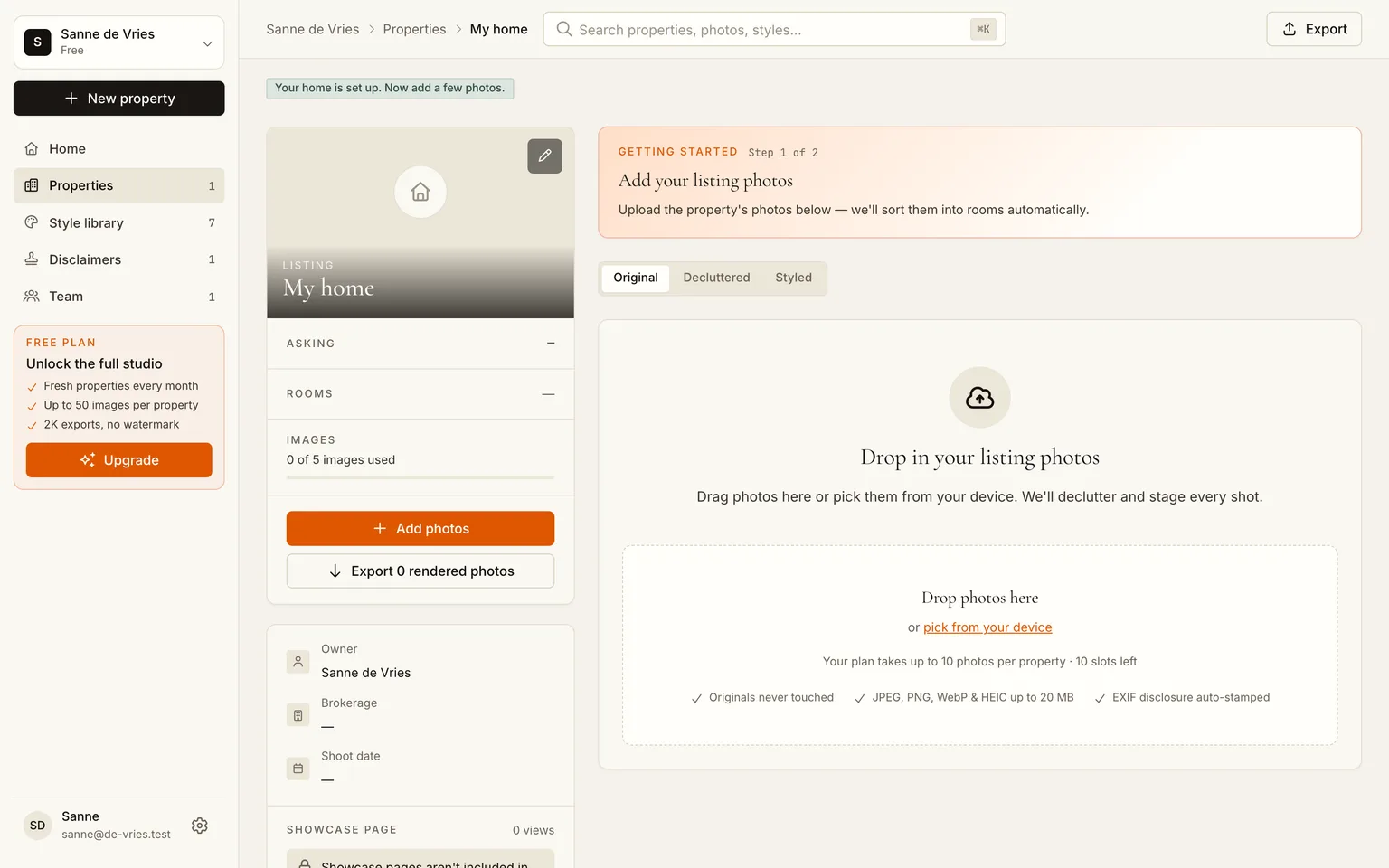Click the Step 1 of 2 label
This screenshot has width=1389, height=868.
point(783,153)
